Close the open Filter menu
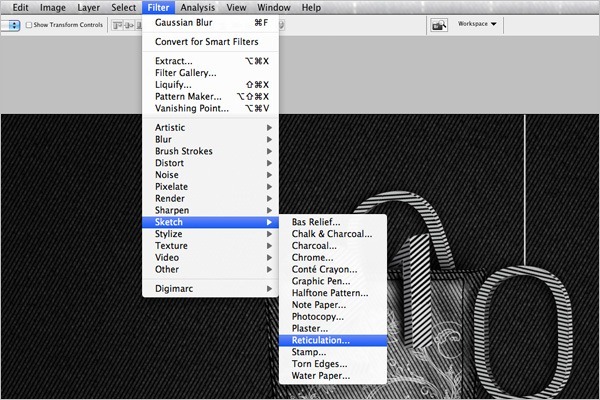The height and width of the screenshot is (400, 600). [x=158, y=7]
